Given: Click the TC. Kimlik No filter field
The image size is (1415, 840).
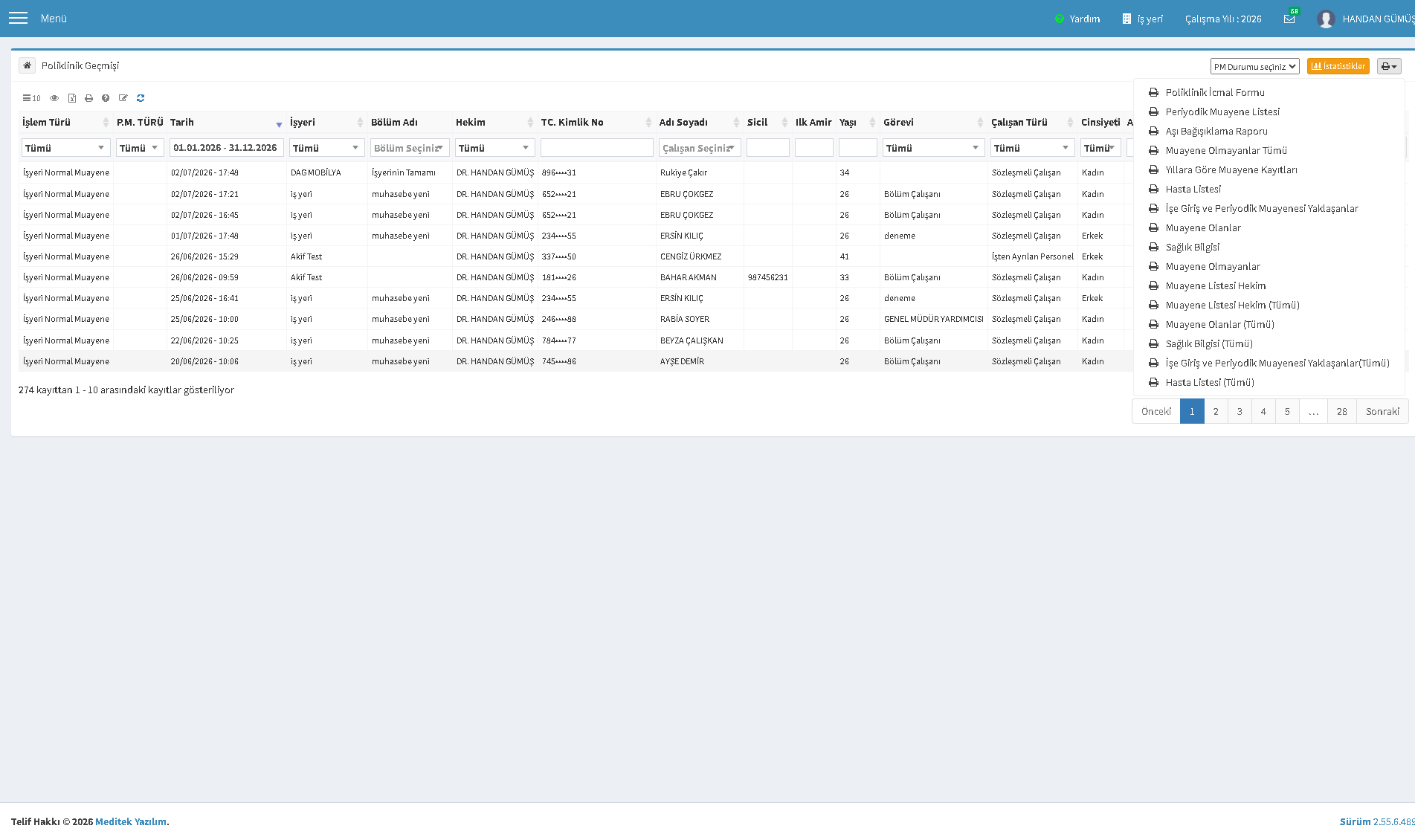Looking at the screenshot, I should (596, 148).
